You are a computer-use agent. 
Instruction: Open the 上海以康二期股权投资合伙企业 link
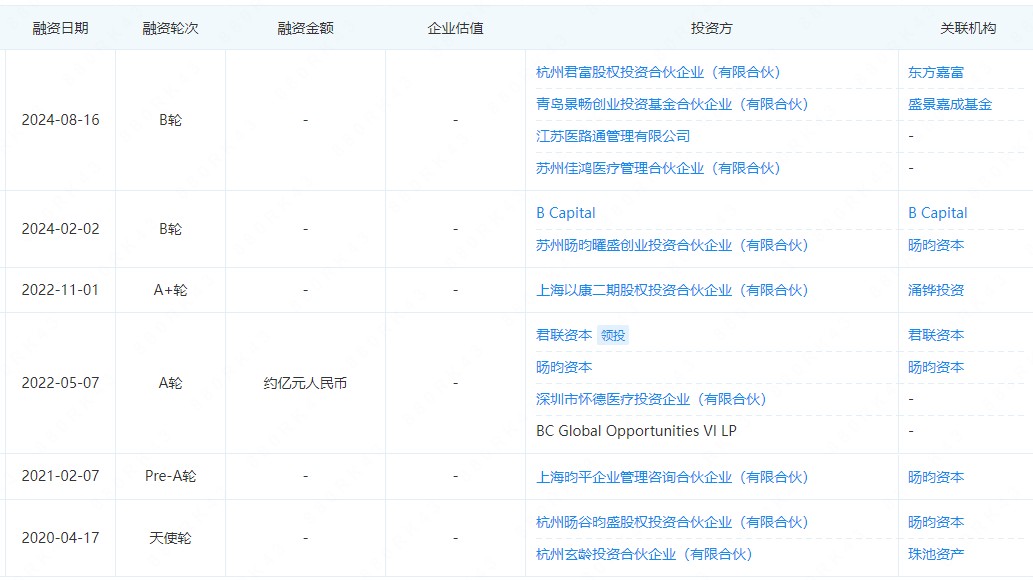point(671,290)
